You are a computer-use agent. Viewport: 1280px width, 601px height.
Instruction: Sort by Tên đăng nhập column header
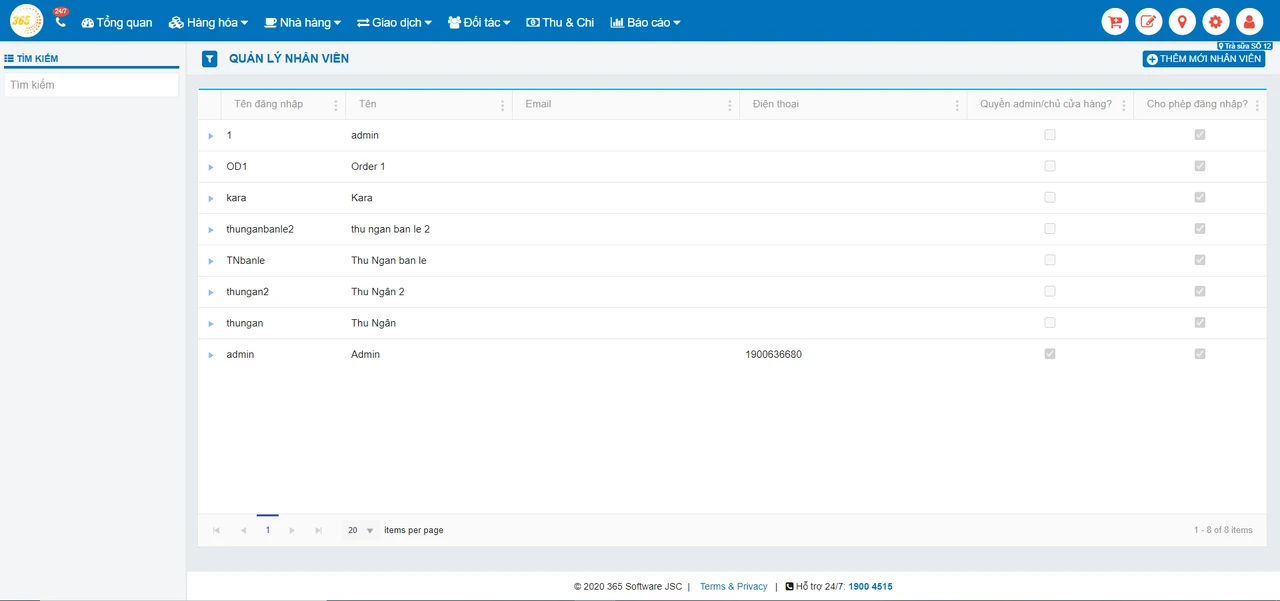click(268, 104)
